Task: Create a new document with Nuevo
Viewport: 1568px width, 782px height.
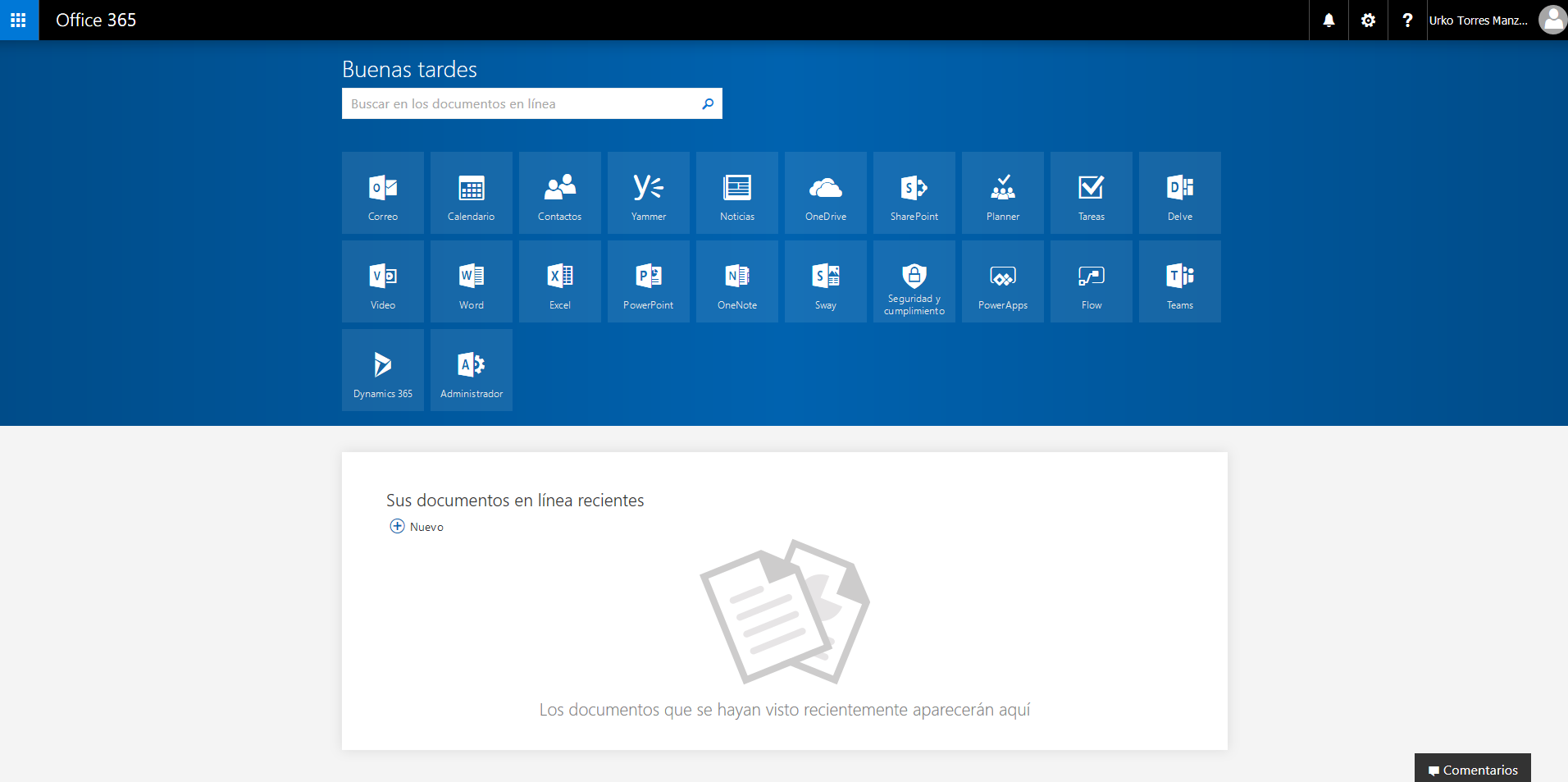Action: (417, 527)
